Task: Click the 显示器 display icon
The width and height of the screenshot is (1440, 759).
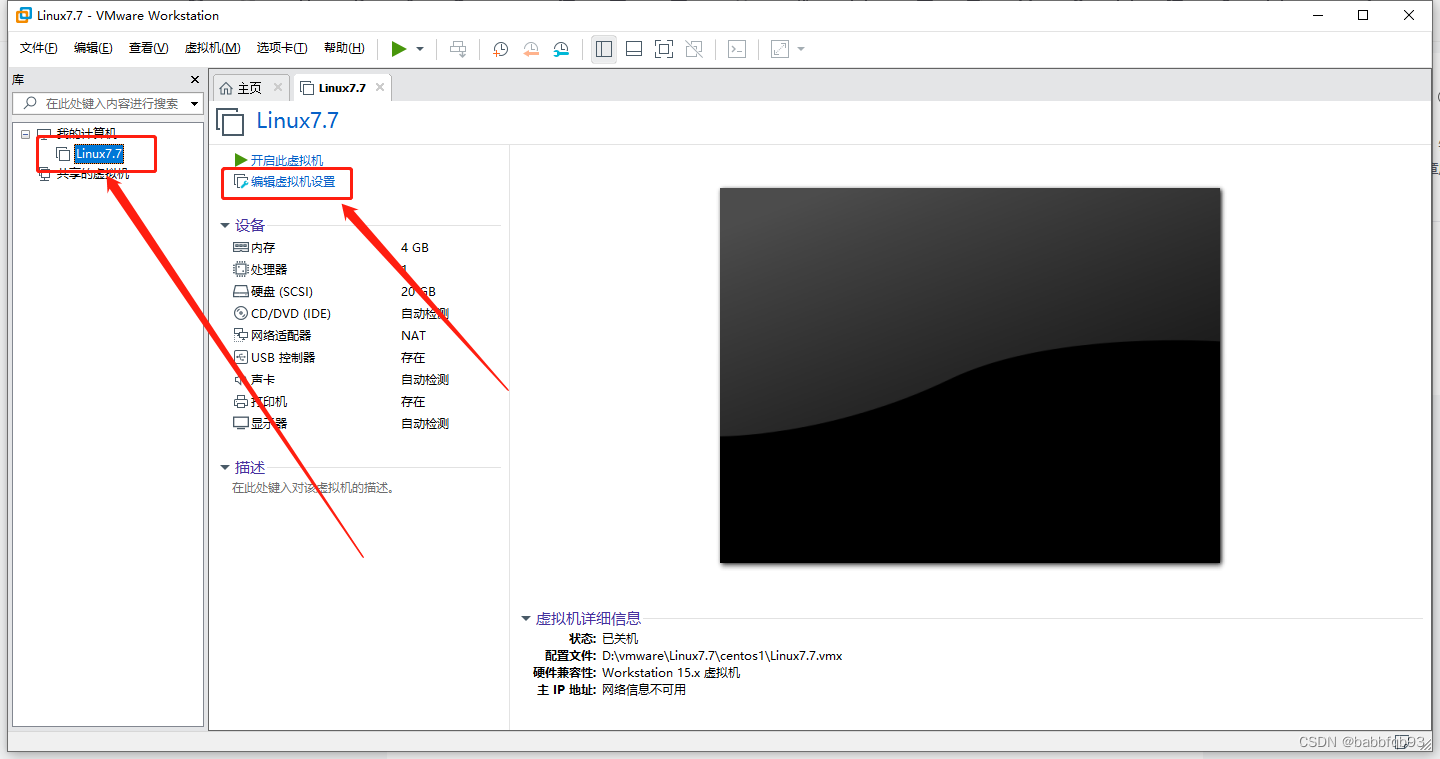Action: pos(240,423)
